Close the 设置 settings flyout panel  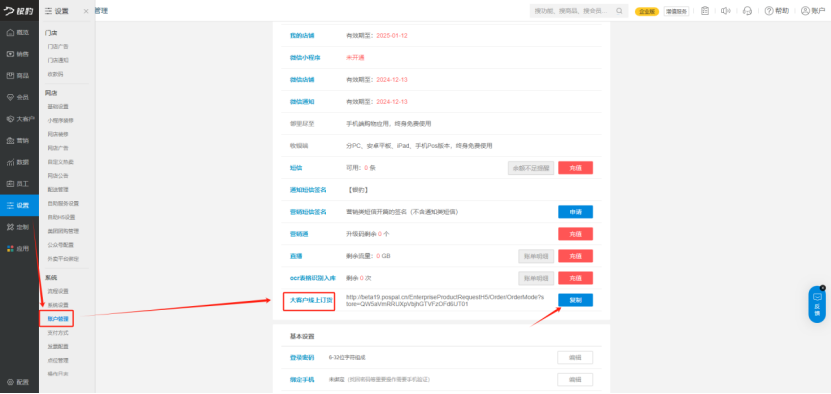click(86, 11)
